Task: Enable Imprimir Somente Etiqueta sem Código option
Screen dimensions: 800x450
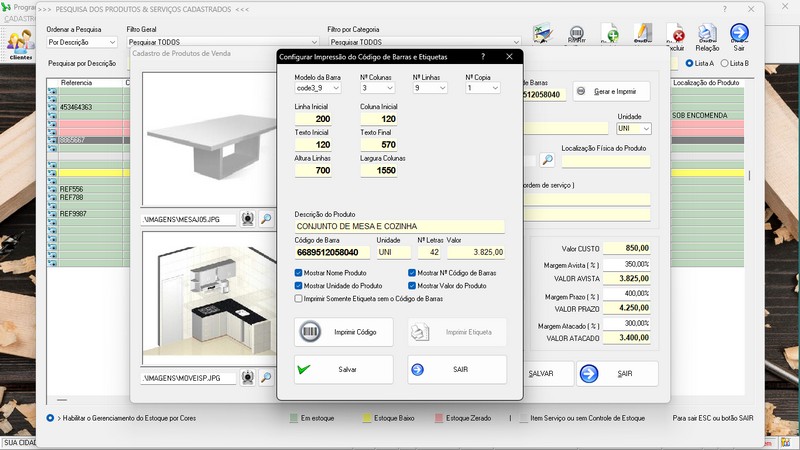Action: tap(299, 298)
